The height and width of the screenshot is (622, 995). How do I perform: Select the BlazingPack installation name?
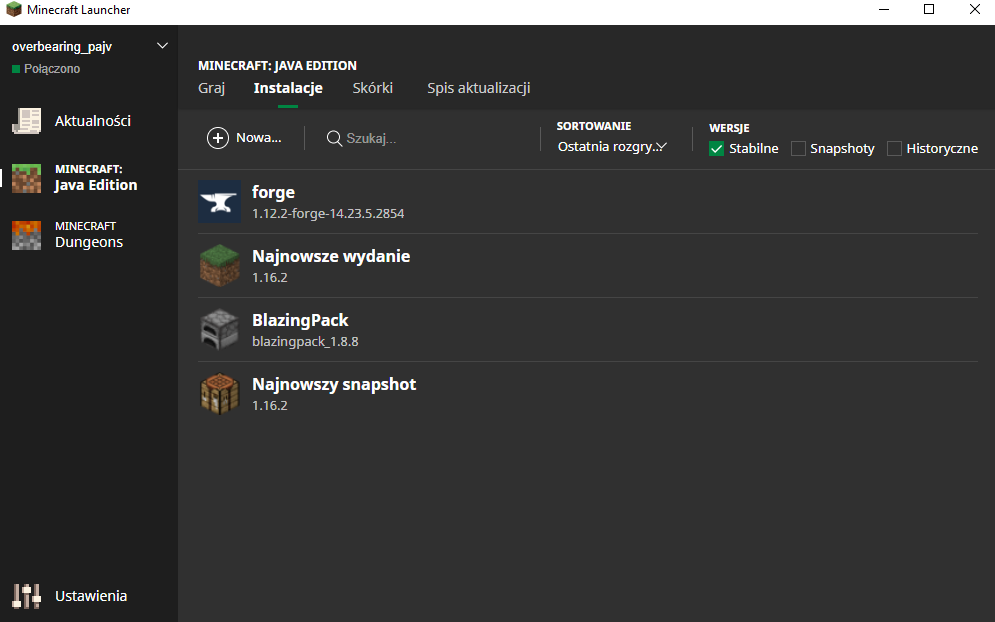click(300, 320)
